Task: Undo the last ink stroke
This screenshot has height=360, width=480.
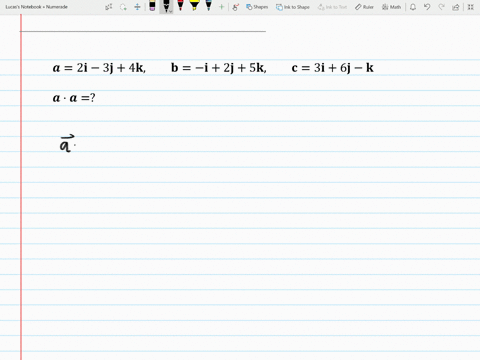Action: [x=427, y=7]
